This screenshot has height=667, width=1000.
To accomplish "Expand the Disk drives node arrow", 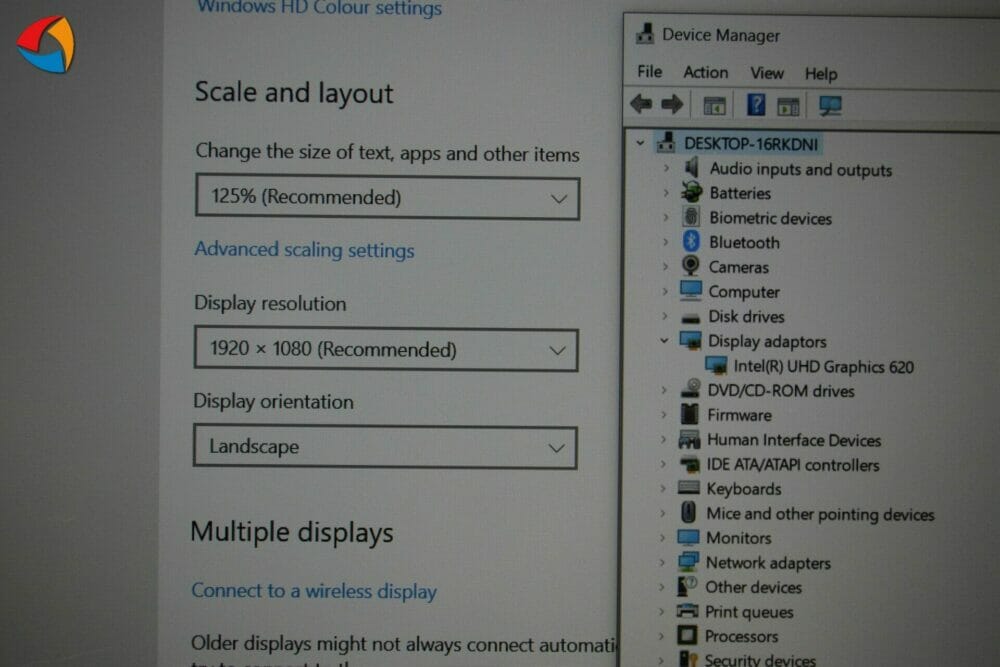I will tap(665, 316).
